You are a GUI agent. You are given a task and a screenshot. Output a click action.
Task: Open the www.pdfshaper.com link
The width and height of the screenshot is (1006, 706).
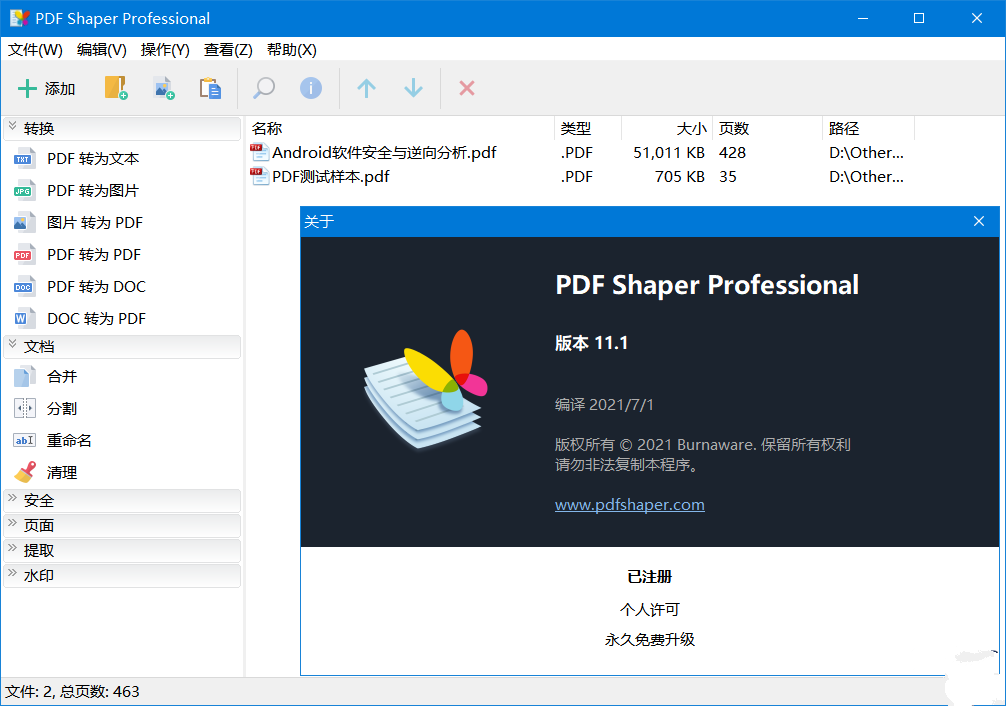629,505
